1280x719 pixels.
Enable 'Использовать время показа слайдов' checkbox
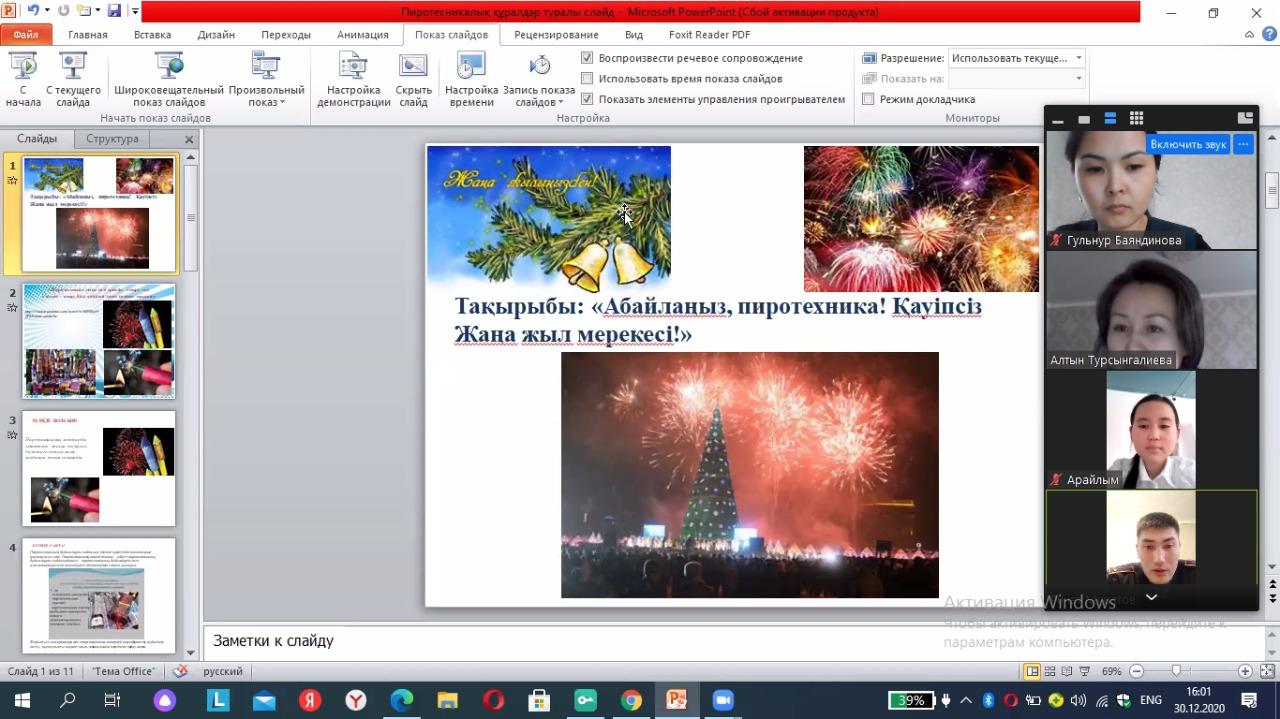(x=588, y=79)
